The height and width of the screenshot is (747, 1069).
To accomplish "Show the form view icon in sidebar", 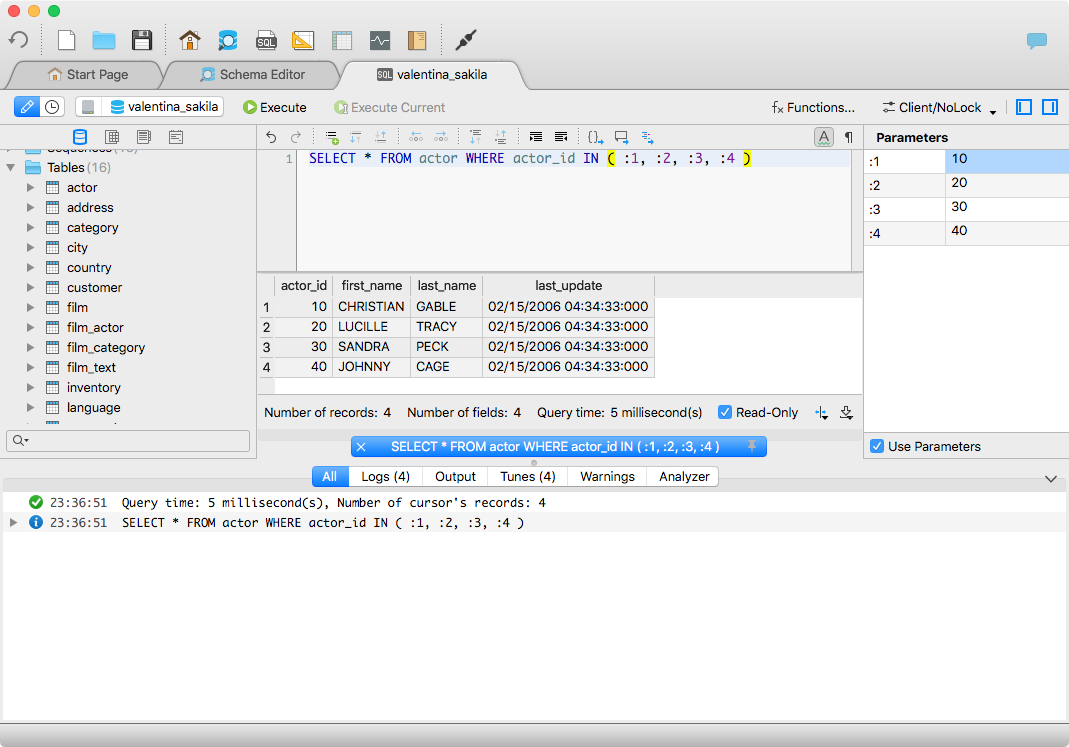I will click(176, 137).
